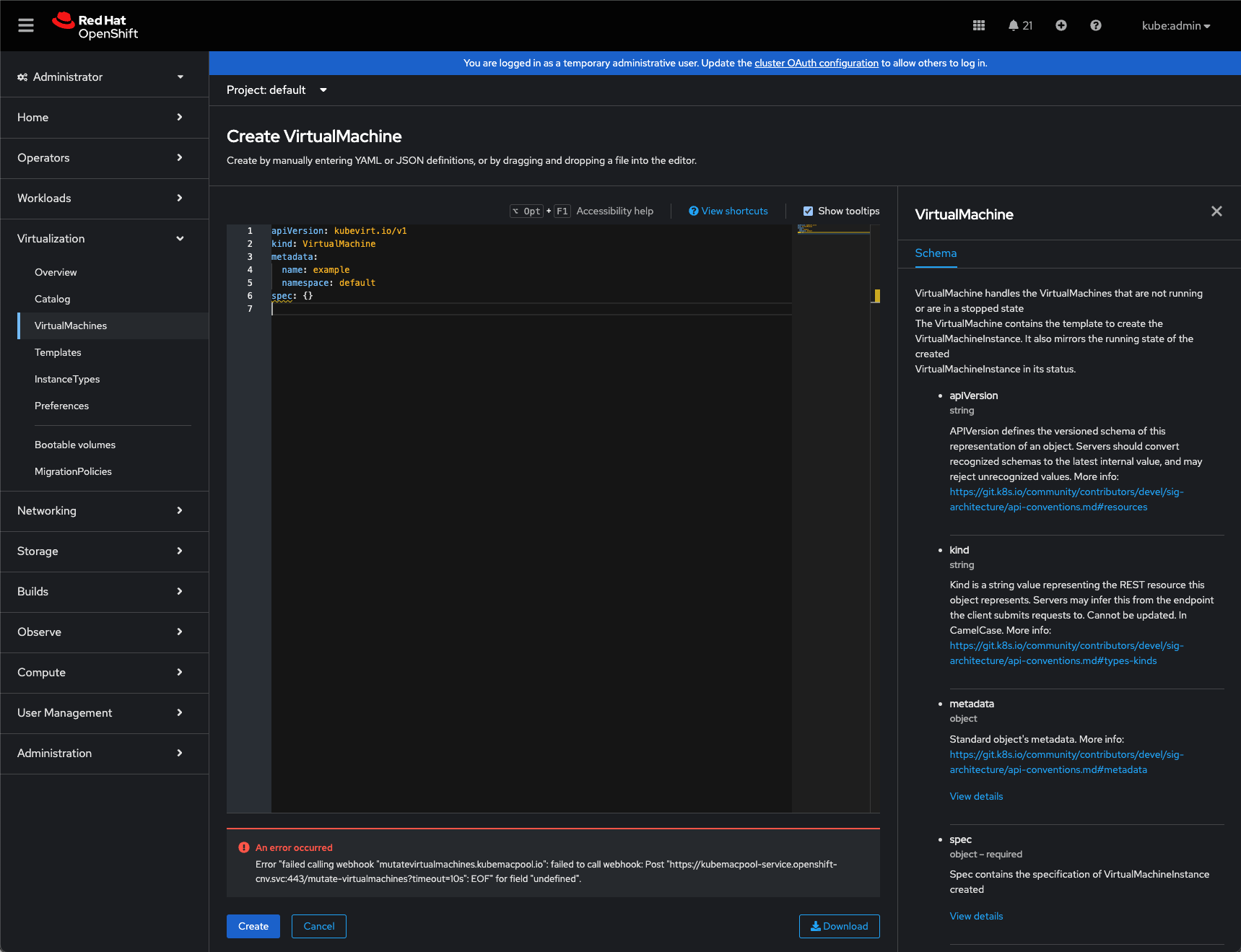1241x952 pixels.
Task: Place cursor on empty line 7 of editor
Action: 531,309
